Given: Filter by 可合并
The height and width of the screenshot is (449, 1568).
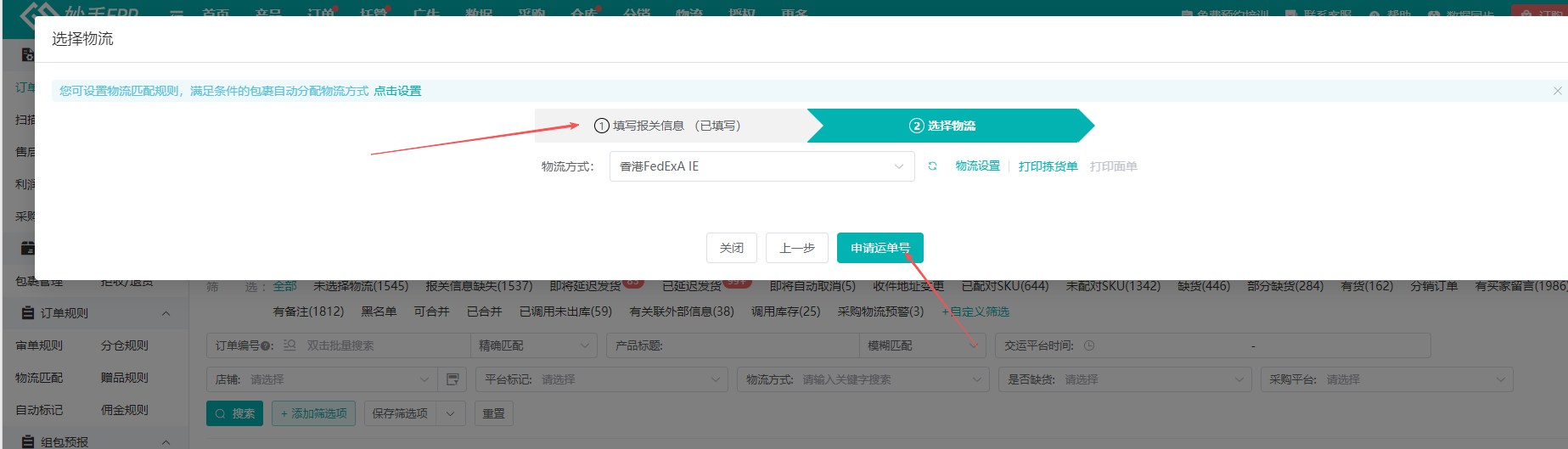Looking at the screenshot, I should 431,311.
